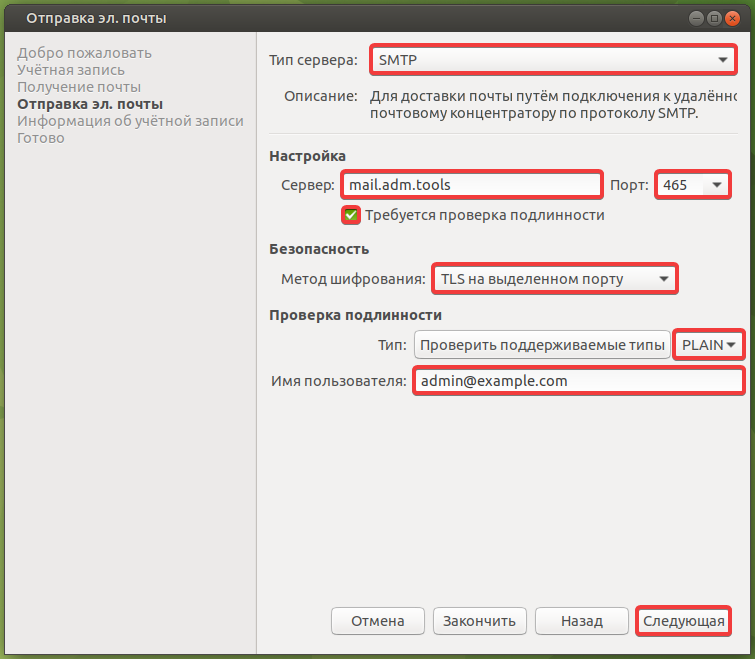Click the 'Имя пользователя' username field
This screenshot has height=659, width=755.
tap(577, 381)
